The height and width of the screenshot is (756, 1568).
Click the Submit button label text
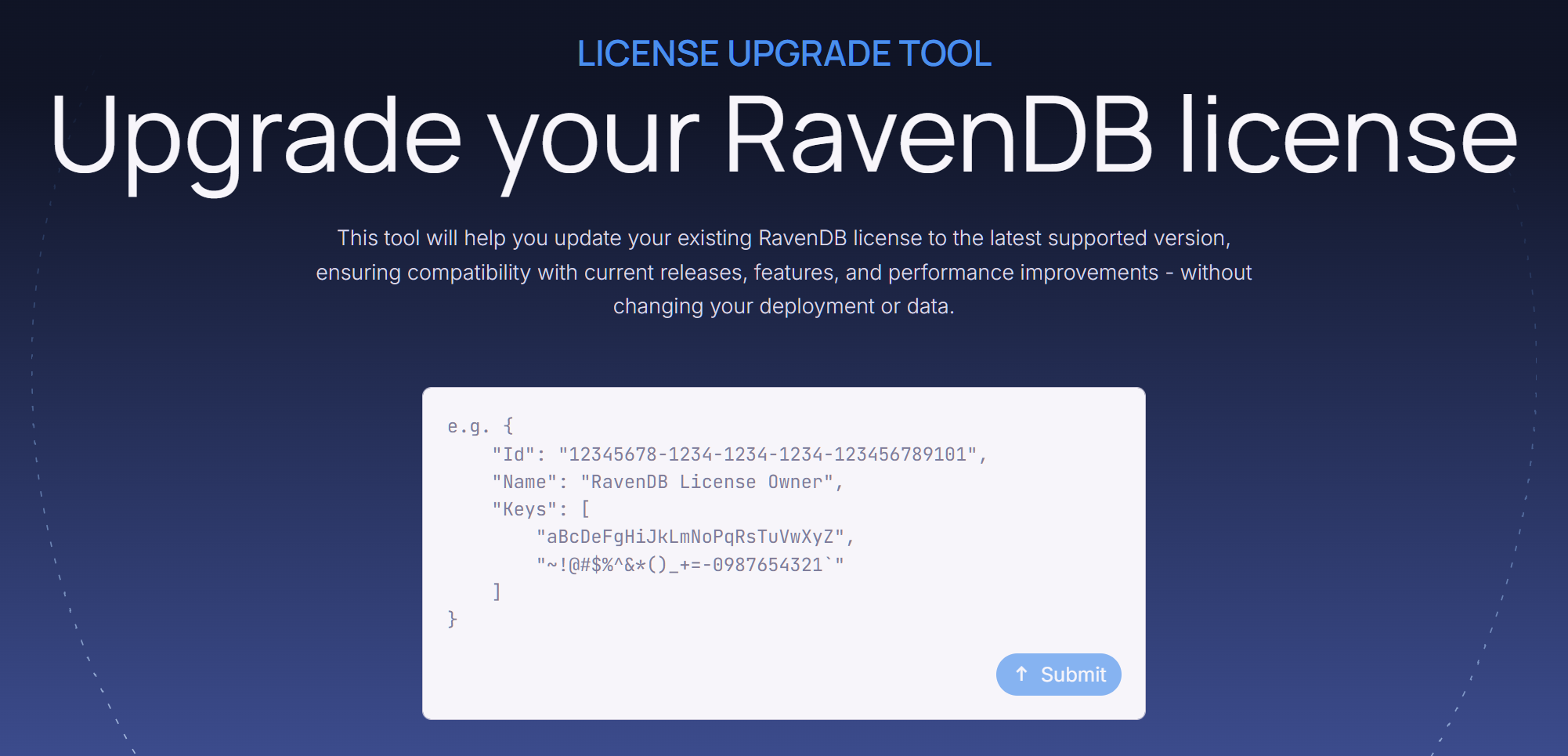[1075, 674]
